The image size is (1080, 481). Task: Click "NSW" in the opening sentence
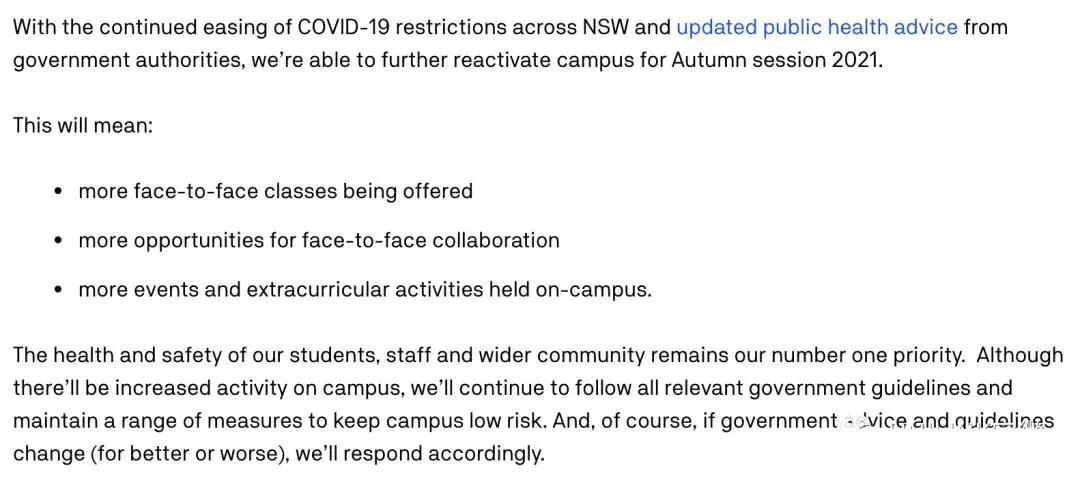tap(605, 27)
